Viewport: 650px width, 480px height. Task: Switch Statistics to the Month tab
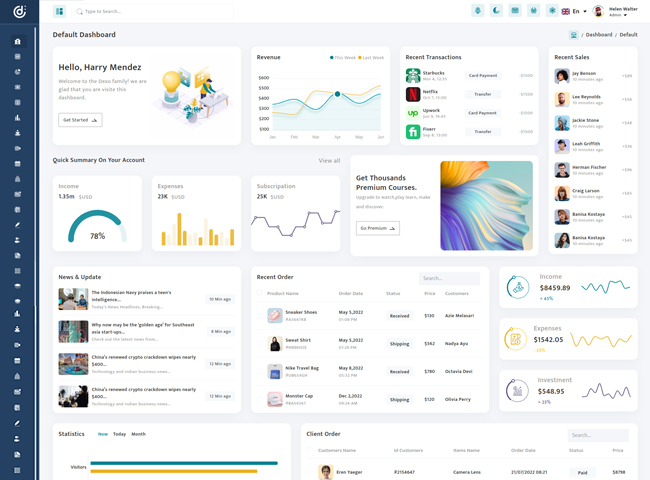point(138,434)
